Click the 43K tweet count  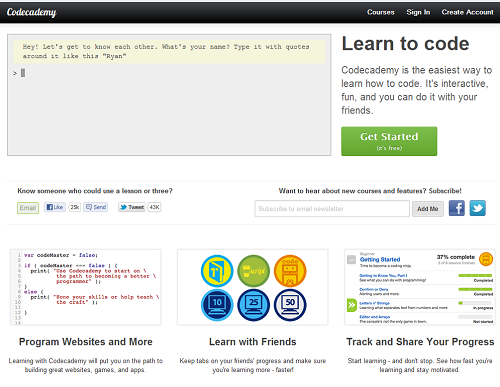154,207
